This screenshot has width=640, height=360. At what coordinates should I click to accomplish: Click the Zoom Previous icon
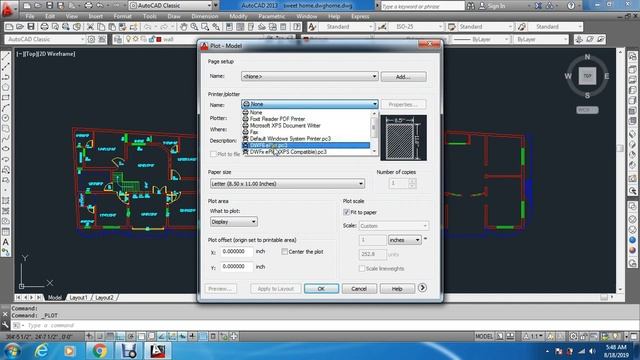216,27
